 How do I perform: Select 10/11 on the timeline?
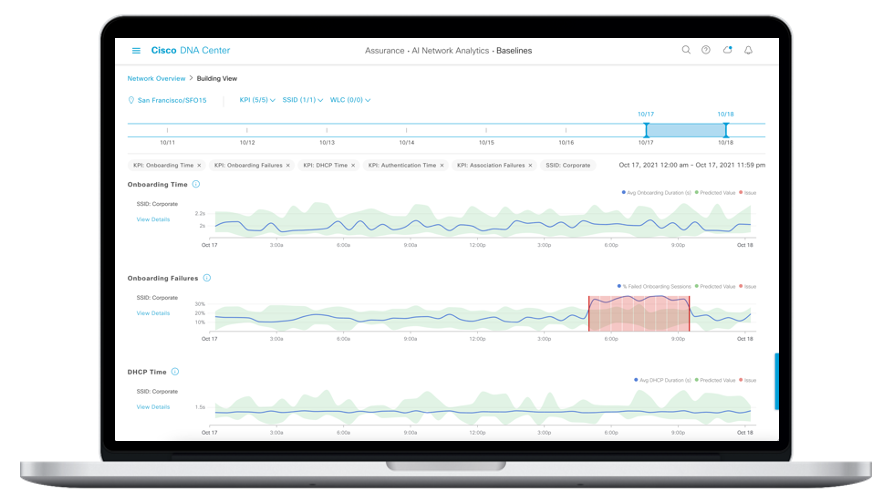(x=167, y=142)
